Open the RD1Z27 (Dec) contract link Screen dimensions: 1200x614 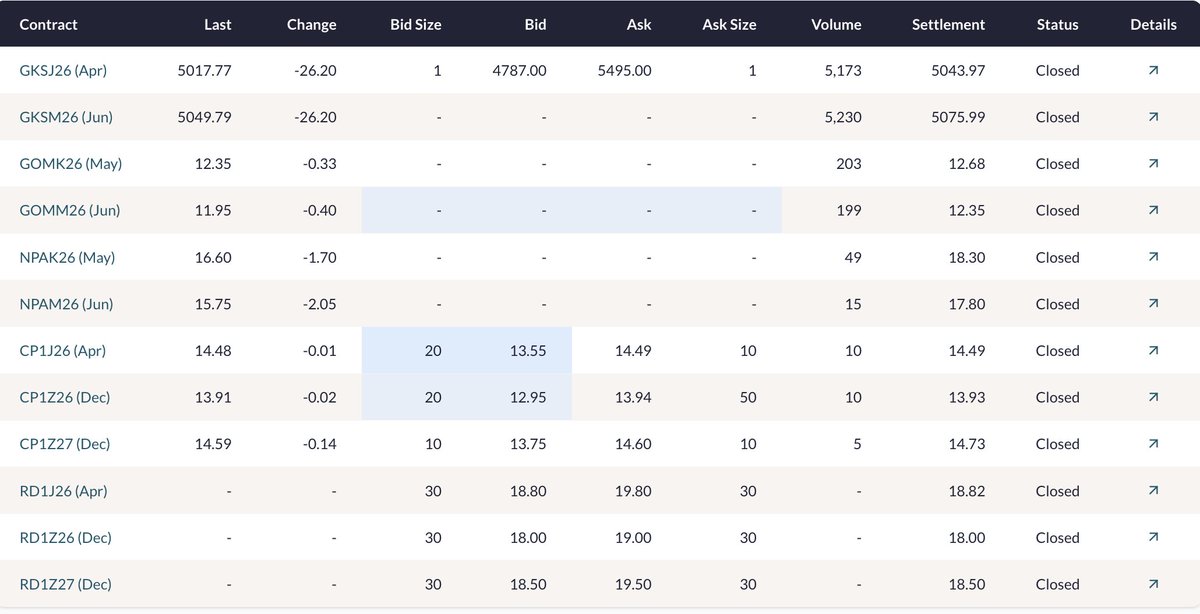(65, 584)
